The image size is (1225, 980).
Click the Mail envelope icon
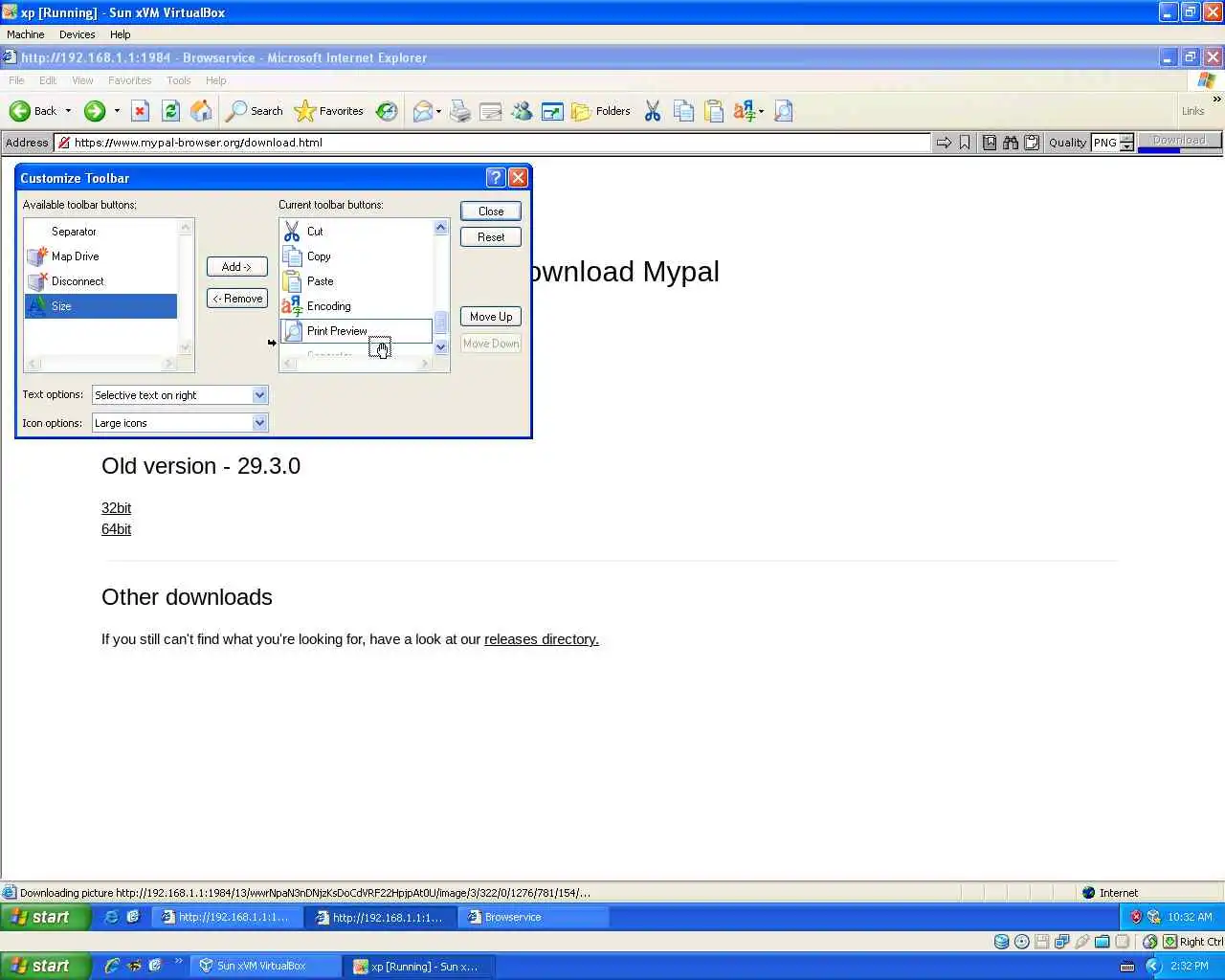coord(422,111)
